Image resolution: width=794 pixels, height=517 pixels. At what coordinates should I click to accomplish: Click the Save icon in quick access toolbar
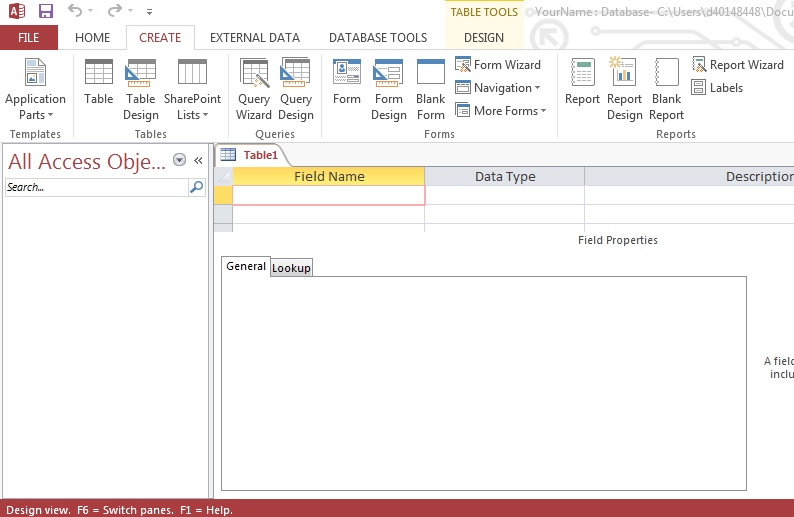(x=46, y=12)
